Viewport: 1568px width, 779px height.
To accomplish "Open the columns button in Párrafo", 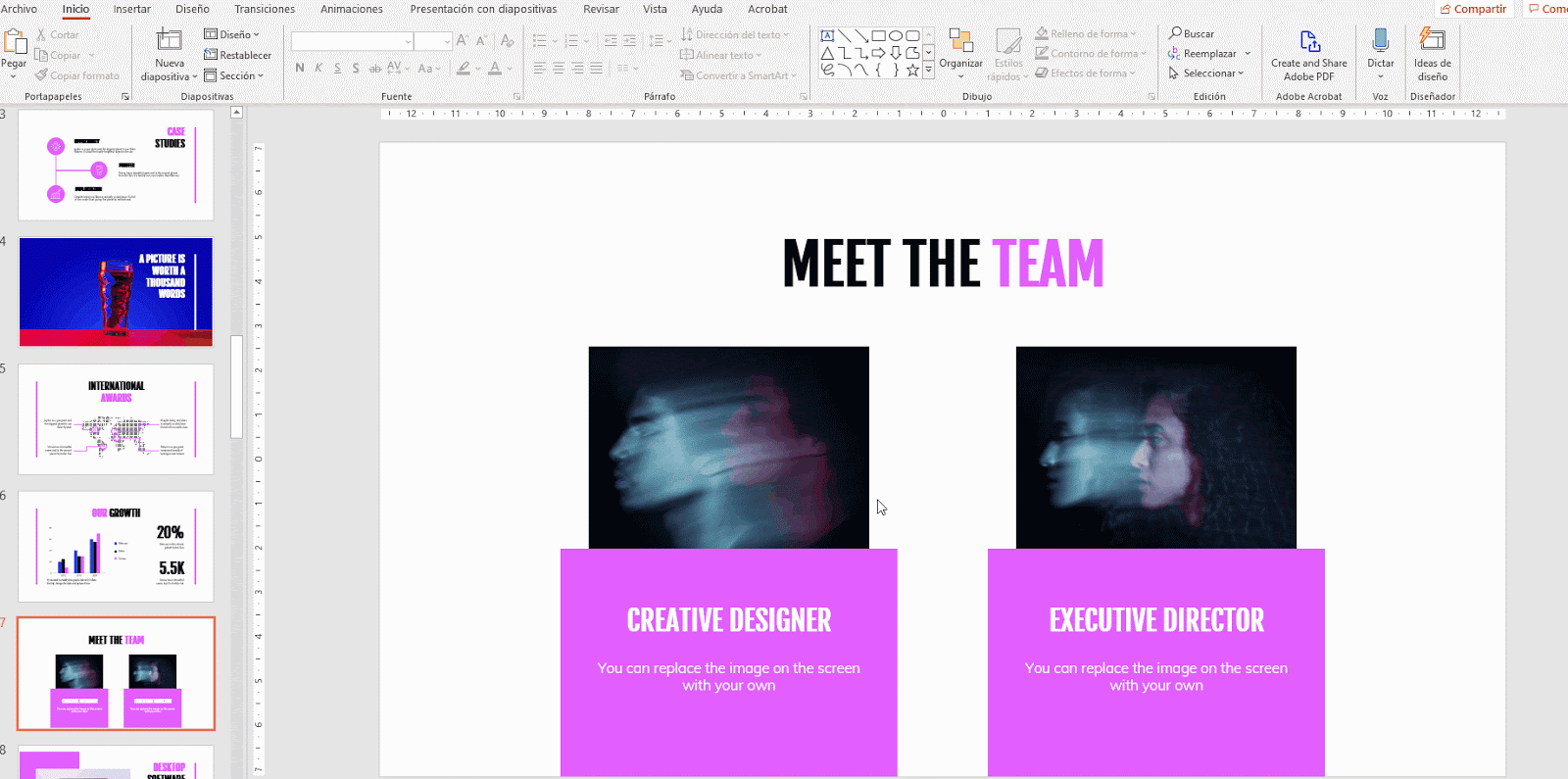I will coord(626,68).
